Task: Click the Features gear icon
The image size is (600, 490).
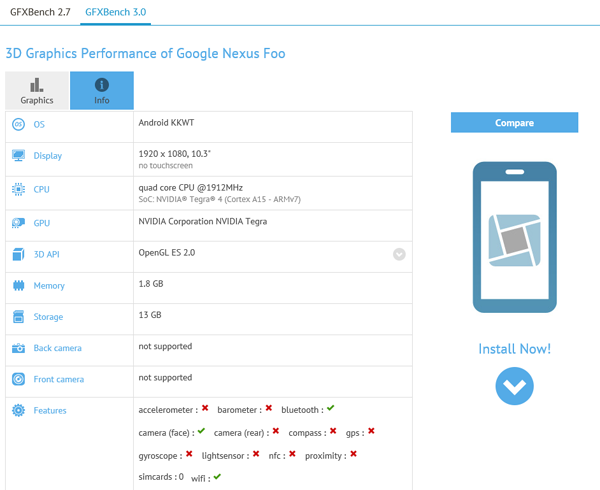Action: [x=18, y=410]
